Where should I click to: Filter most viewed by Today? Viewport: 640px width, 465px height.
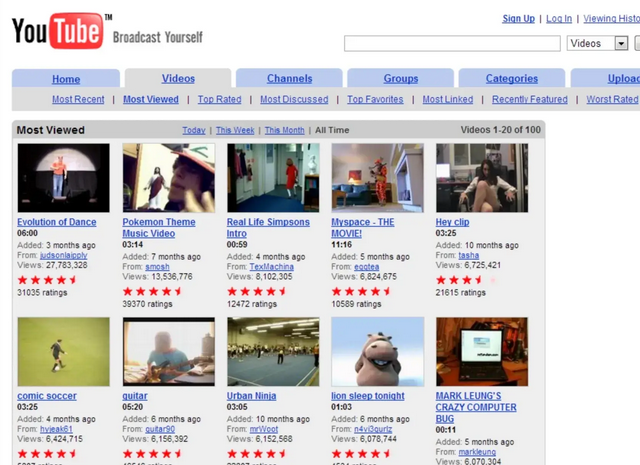194,130
